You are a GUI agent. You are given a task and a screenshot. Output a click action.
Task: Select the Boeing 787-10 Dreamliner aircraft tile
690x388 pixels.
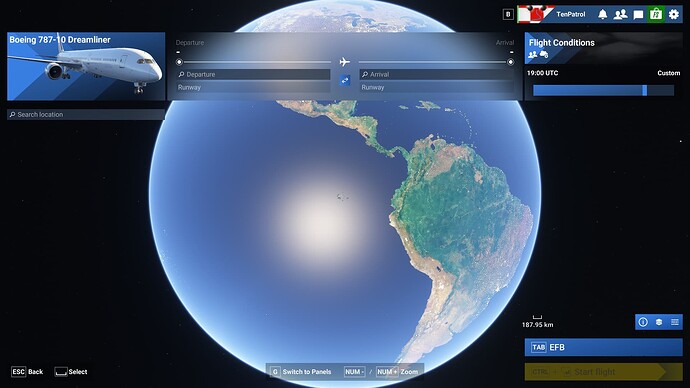click(x=86, y=66)
